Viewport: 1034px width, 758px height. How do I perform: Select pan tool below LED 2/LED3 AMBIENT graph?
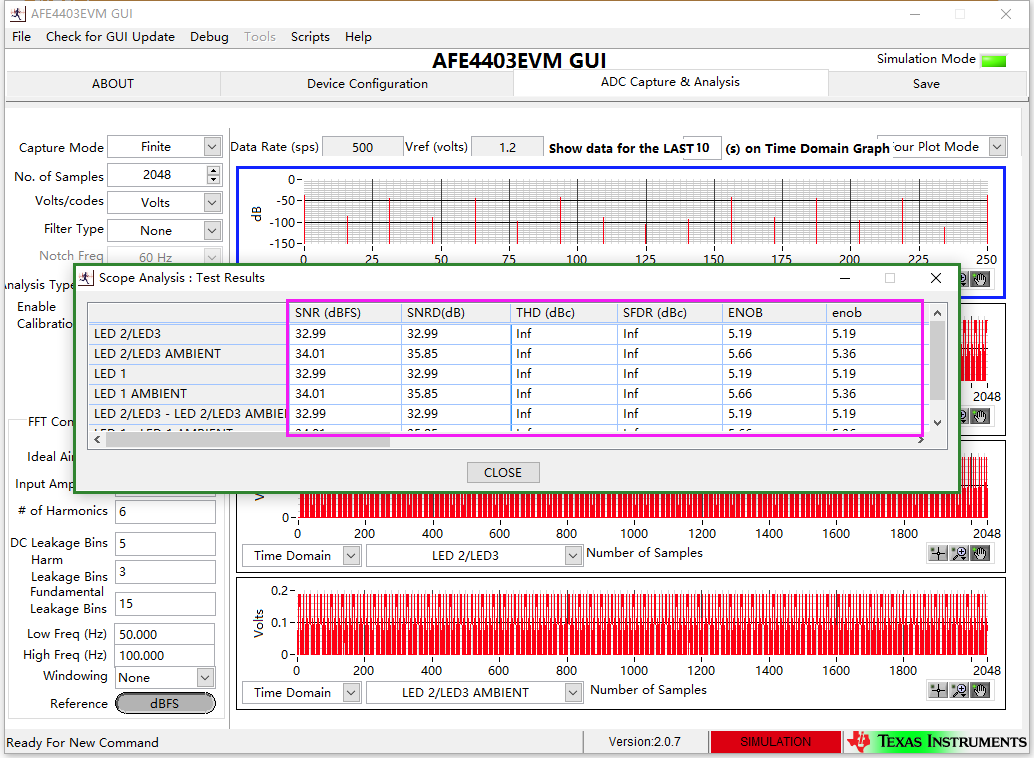tap(979, 690)
